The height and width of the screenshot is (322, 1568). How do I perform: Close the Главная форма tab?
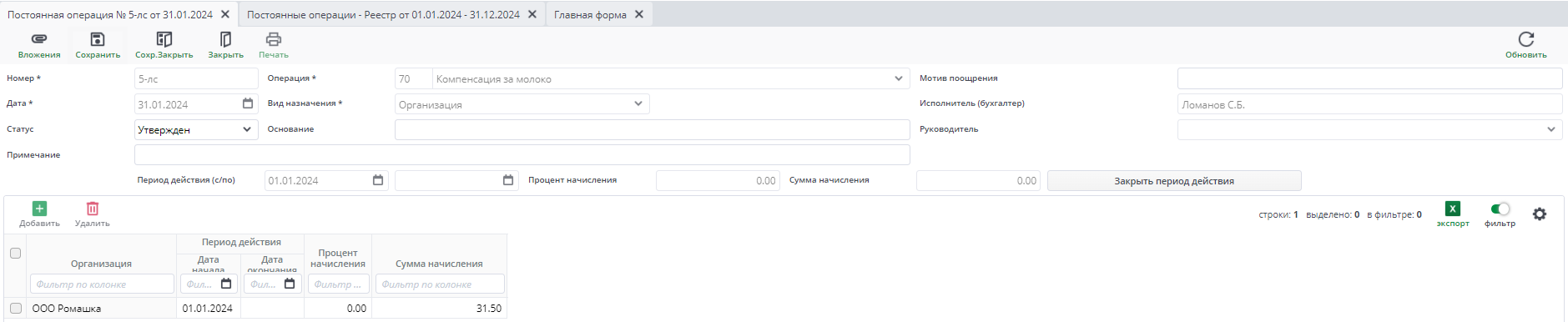639,14
